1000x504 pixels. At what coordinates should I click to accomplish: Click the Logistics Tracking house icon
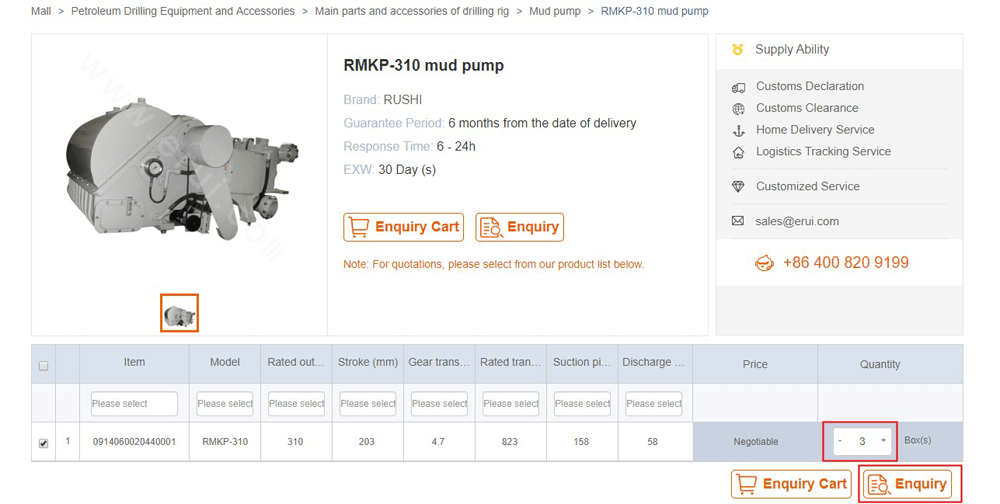point(738,152)
